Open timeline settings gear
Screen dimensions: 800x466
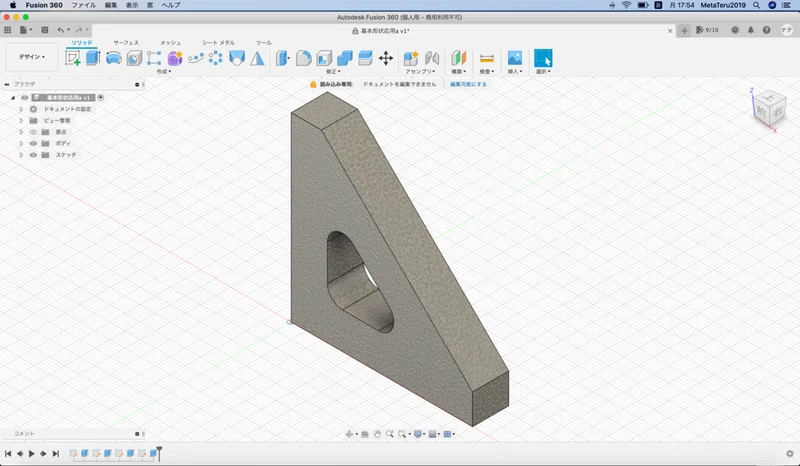790,454
